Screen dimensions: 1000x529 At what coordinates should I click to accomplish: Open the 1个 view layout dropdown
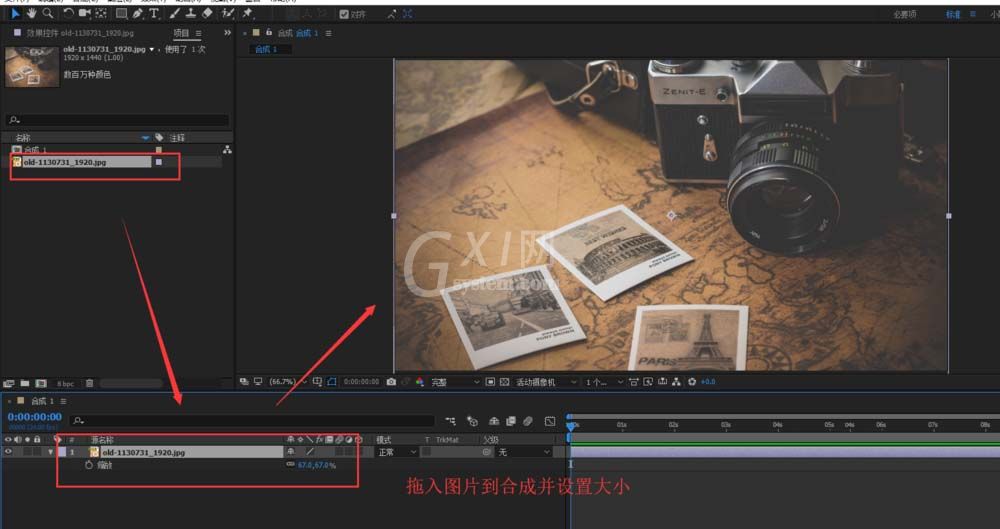(x=603, y=382)
